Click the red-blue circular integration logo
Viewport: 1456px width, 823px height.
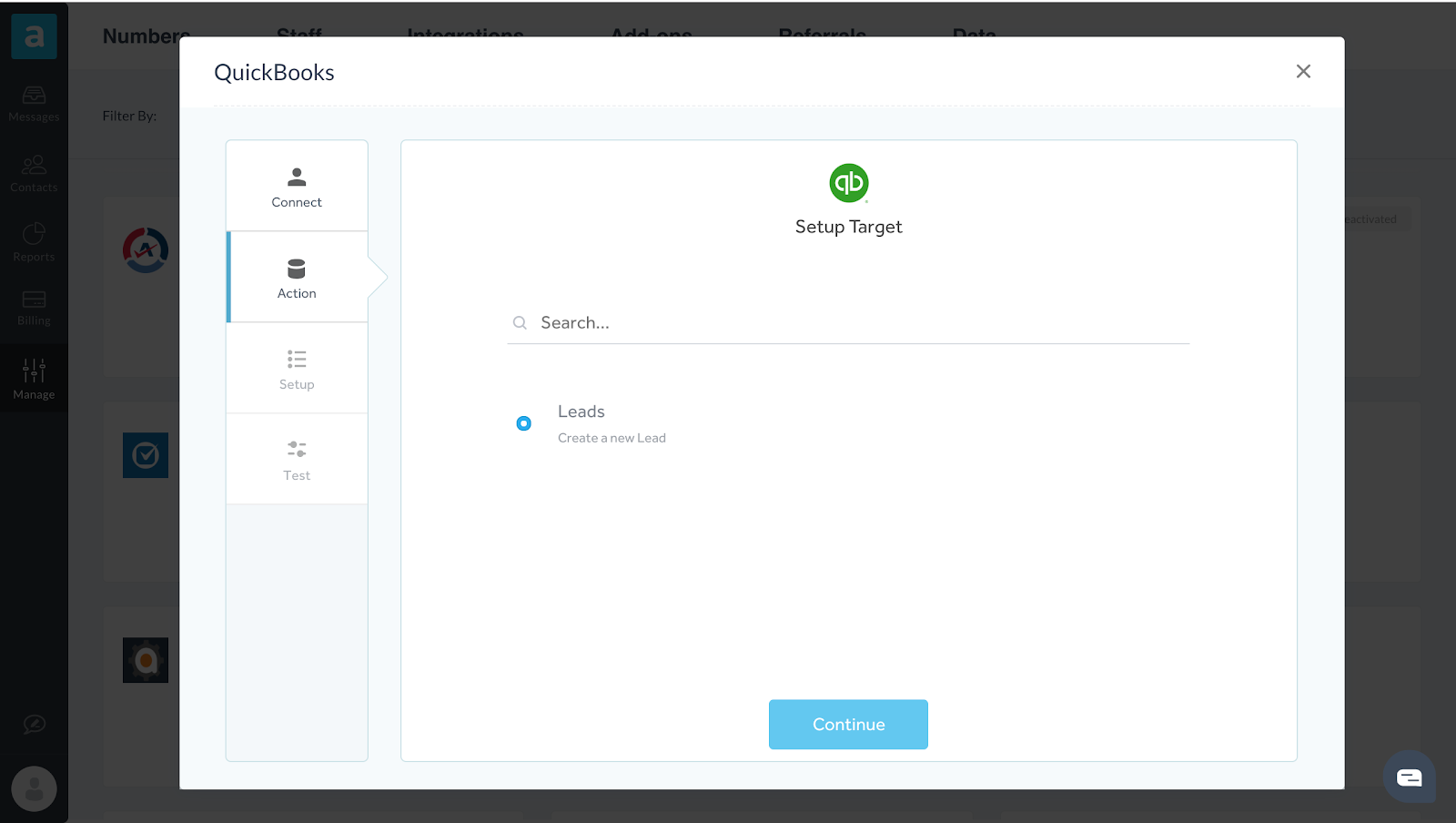pyautogui.click(x=146, y=250)
